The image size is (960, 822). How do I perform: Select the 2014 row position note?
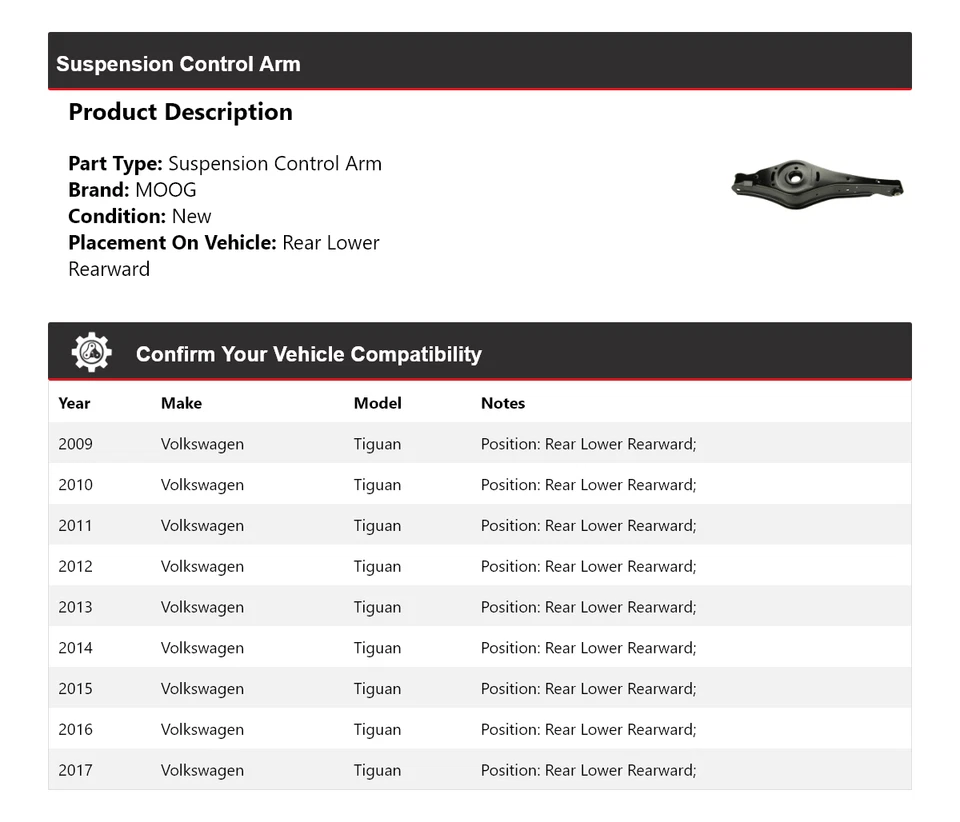pyautogui.click(x=588, y=648)
